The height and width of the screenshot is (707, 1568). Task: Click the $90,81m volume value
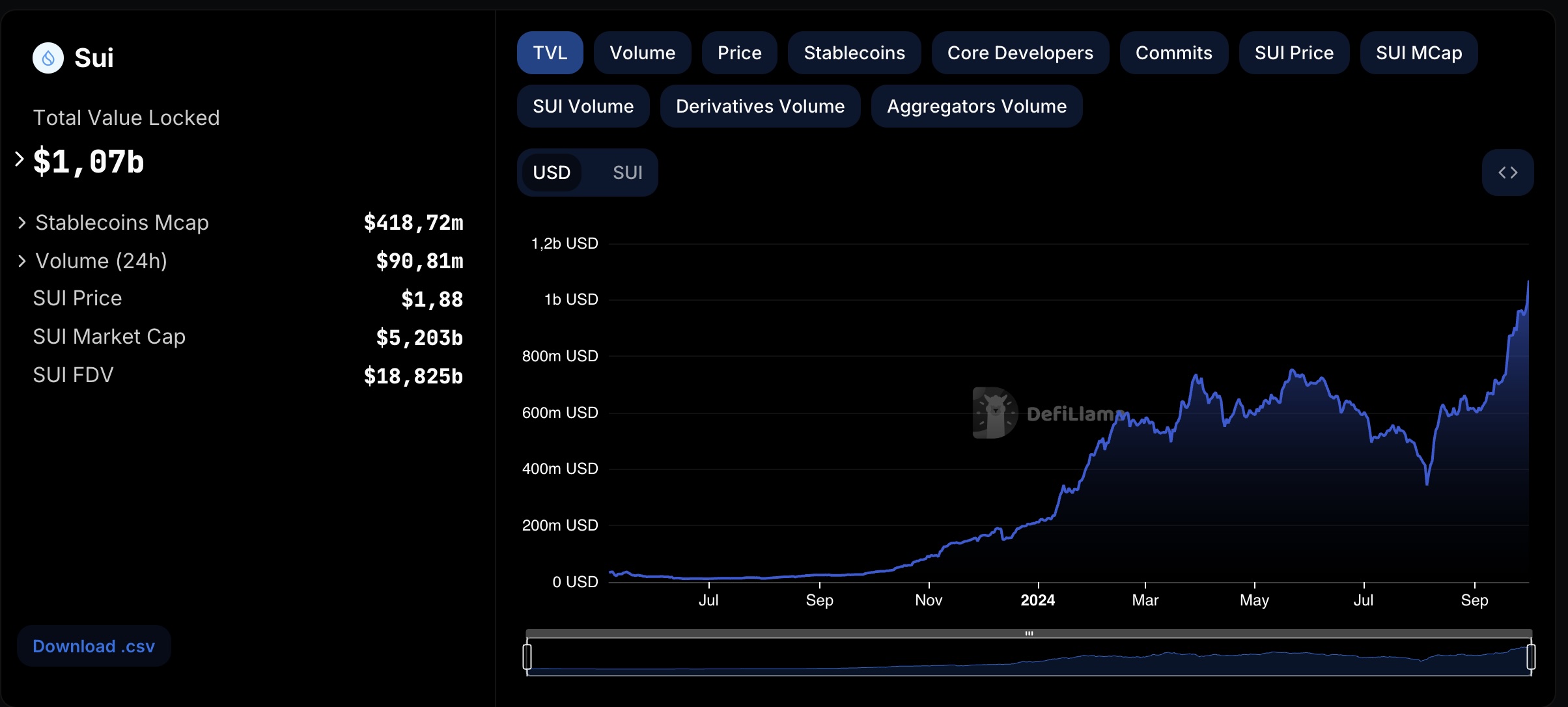tap(420, 261)
